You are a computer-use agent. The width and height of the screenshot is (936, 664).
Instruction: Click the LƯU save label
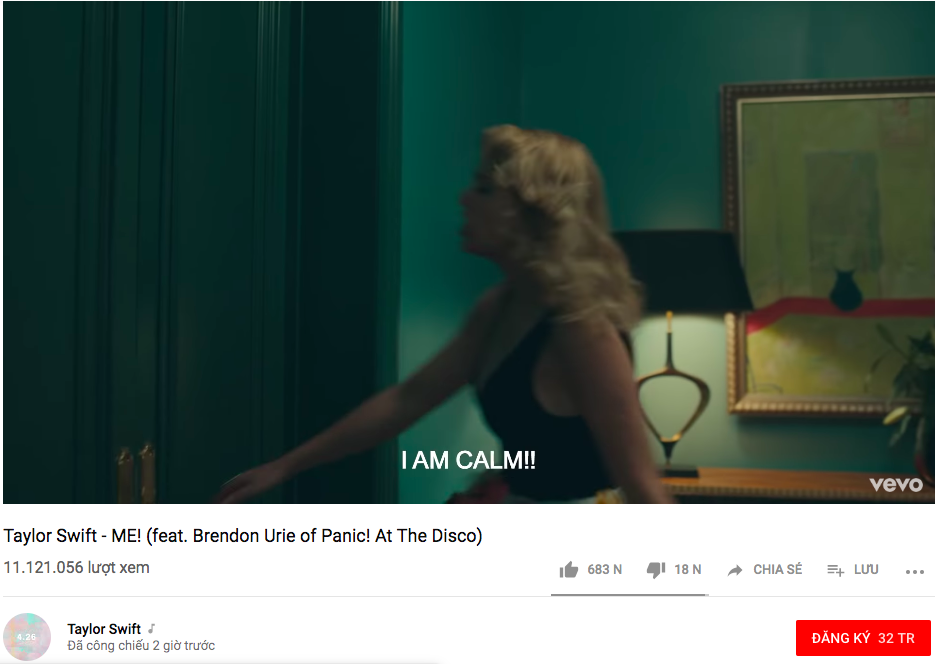tap(866, 570)
